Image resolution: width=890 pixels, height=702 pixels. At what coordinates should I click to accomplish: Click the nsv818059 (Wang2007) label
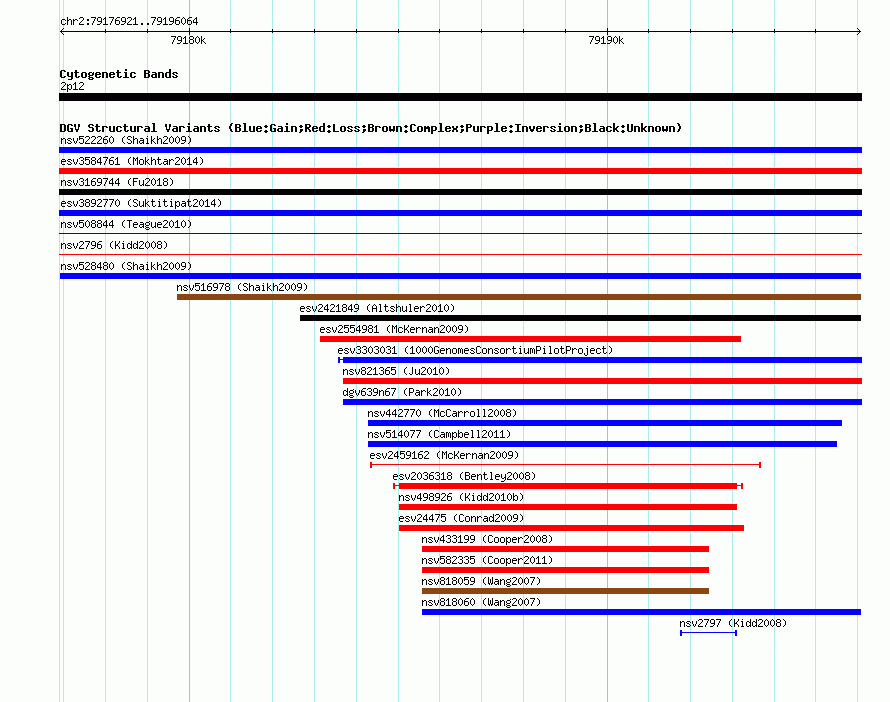(481, 581)
